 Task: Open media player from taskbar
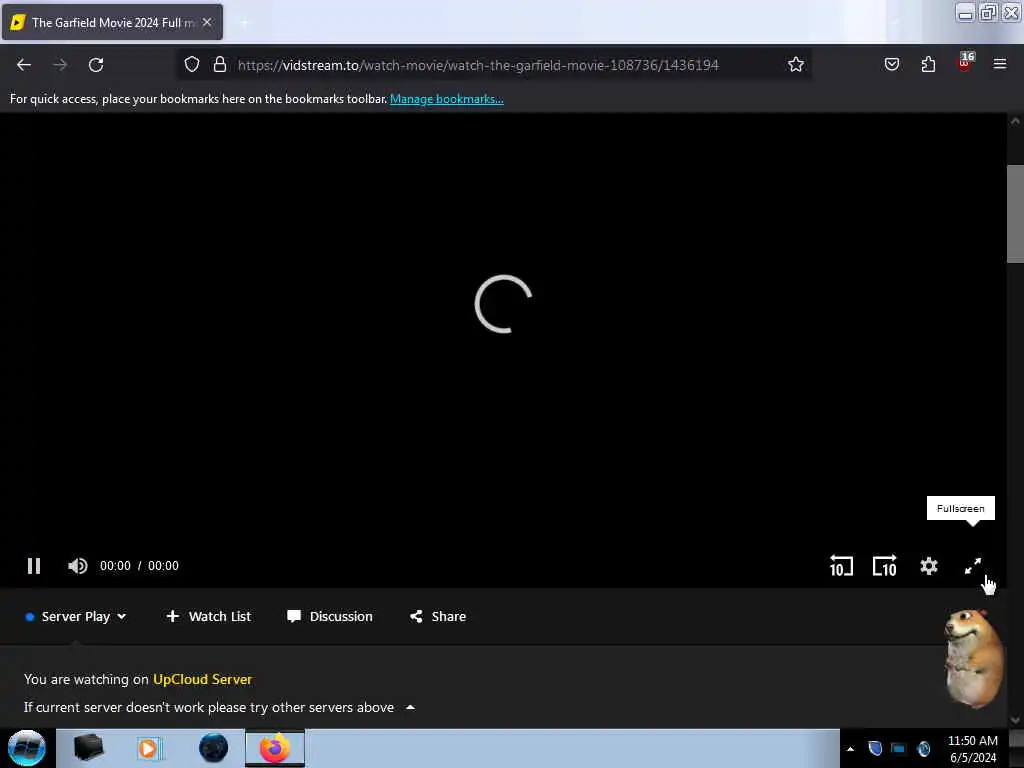click(150, 748)
